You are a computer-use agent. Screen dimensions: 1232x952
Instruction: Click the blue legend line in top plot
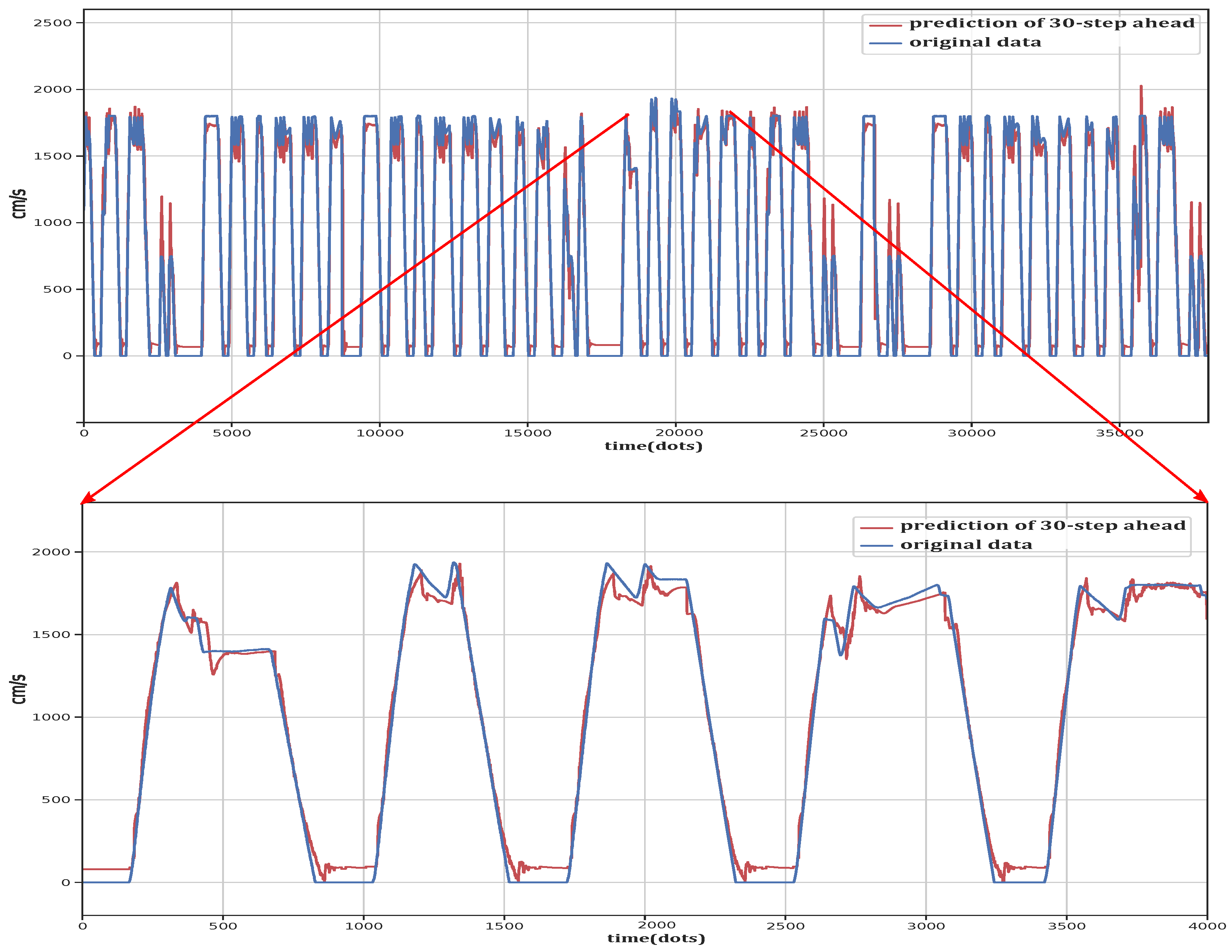[885, 44]
